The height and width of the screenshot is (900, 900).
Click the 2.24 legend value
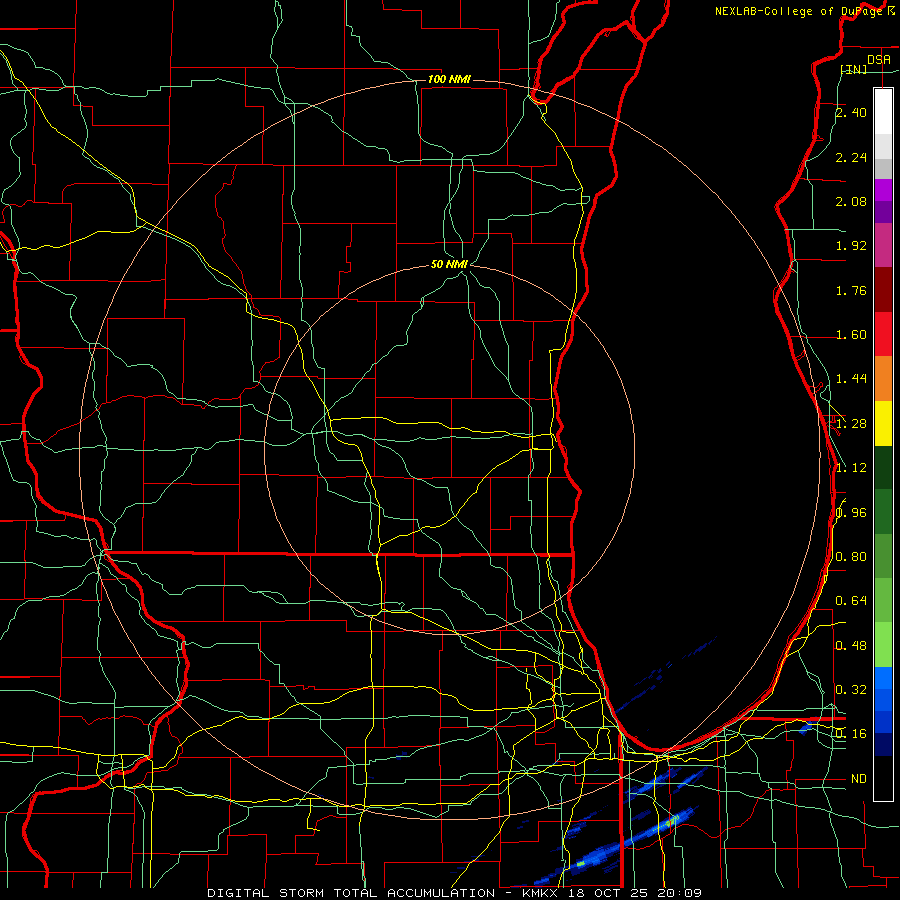(x=851, y=157)
